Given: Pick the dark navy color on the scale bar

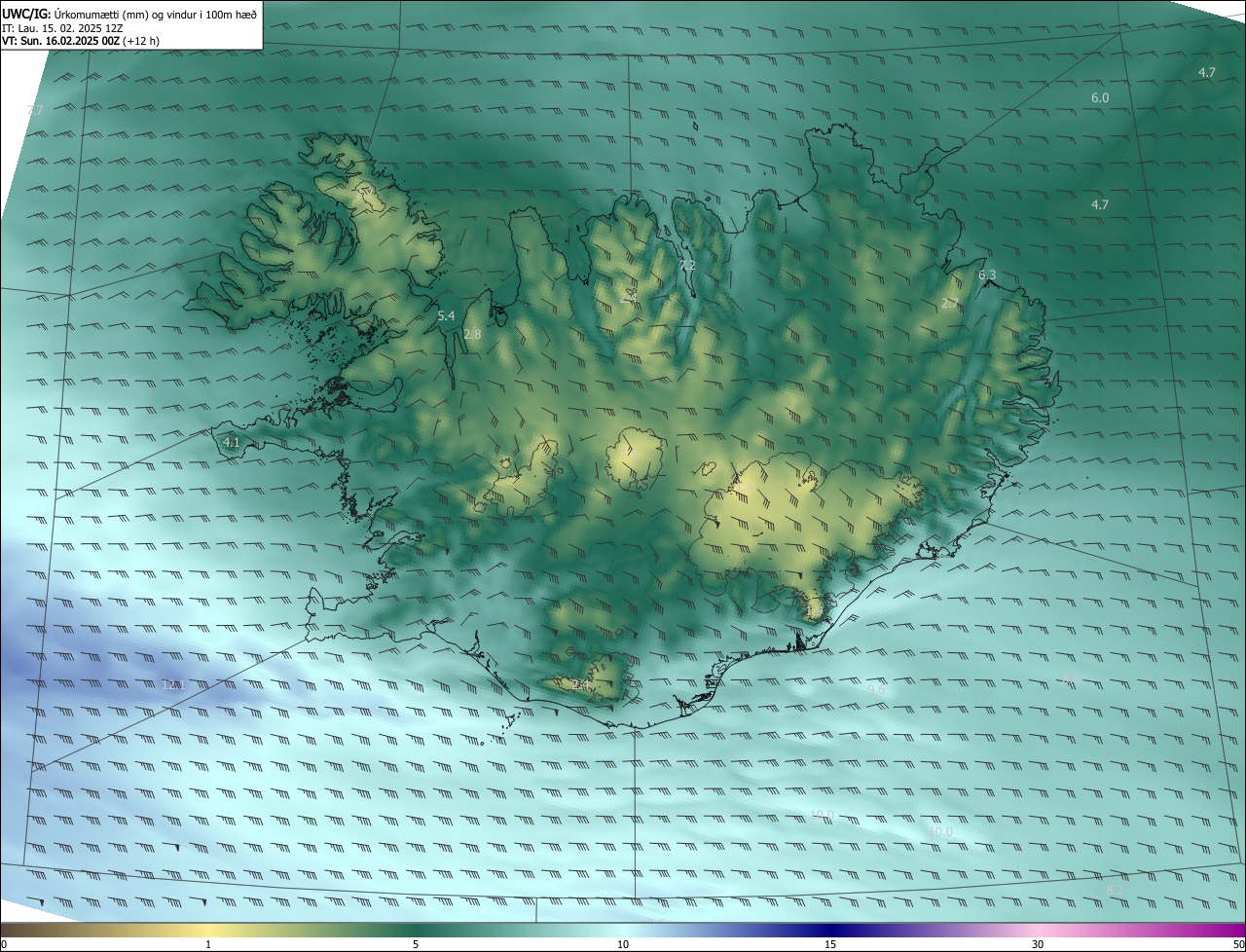Looking at the screenshot, I should point(830,930).
